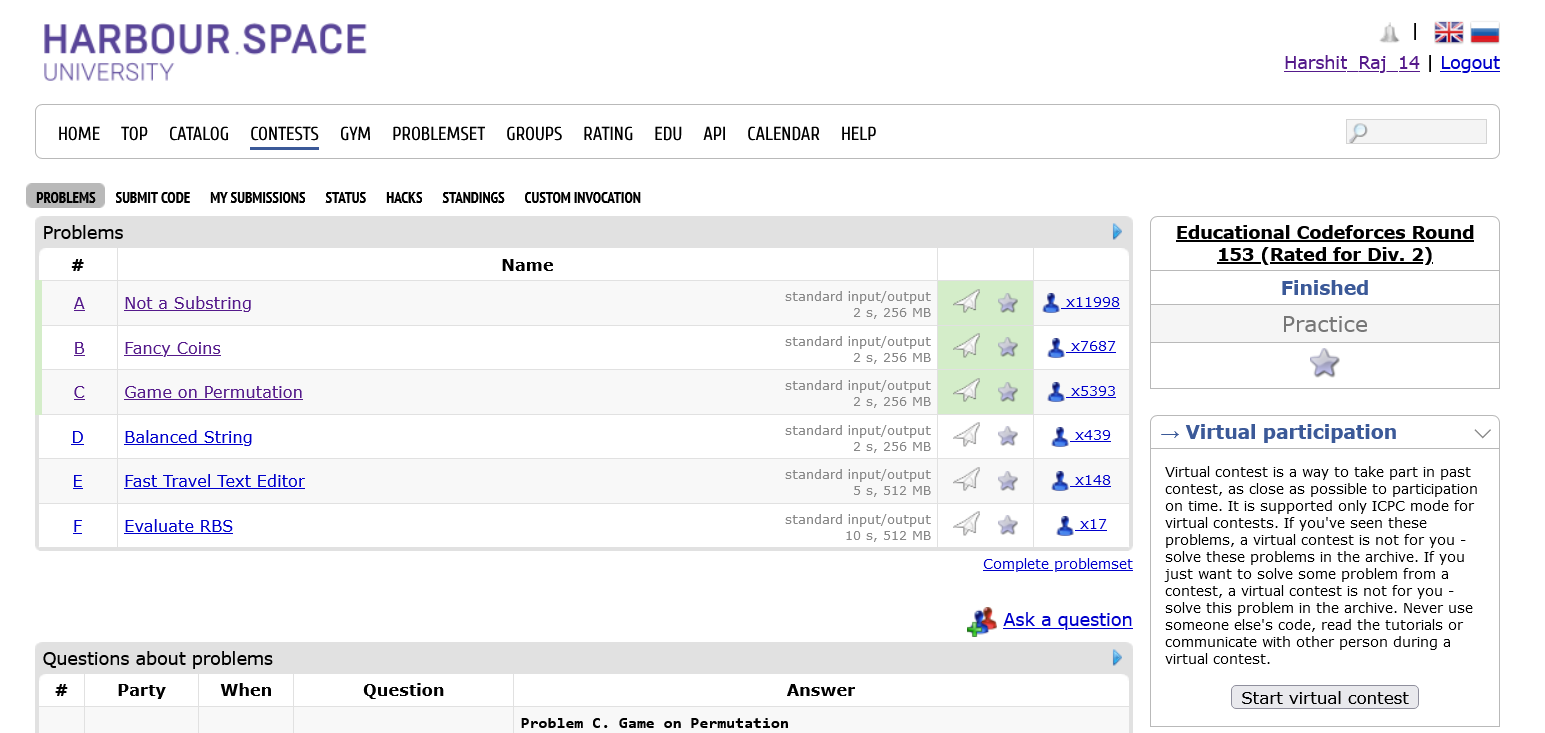Click the solved-users icon beside x5393

(1056, 392)
